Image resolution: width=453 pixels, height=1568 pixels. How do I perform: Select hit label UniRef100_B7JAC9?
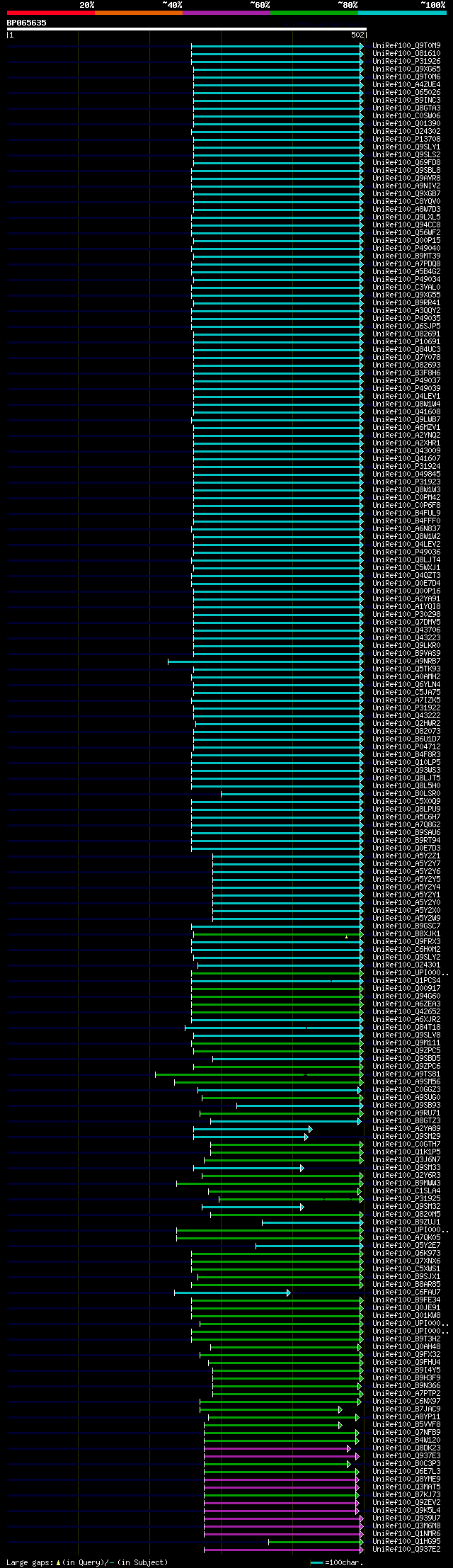[x=406, y=1409]
